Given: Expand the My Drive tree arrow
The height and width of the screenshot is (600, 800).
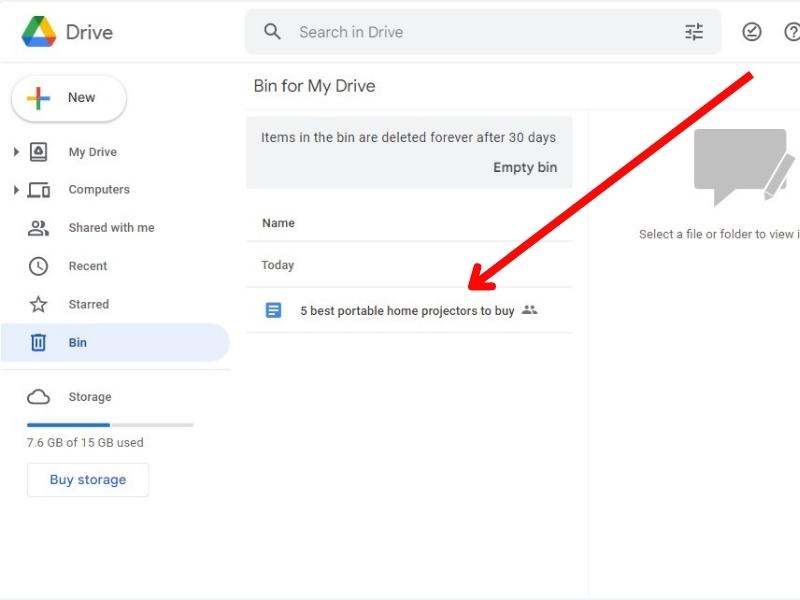Looking at the screenshot, I should pyautogui.click(x=16, y=152).
